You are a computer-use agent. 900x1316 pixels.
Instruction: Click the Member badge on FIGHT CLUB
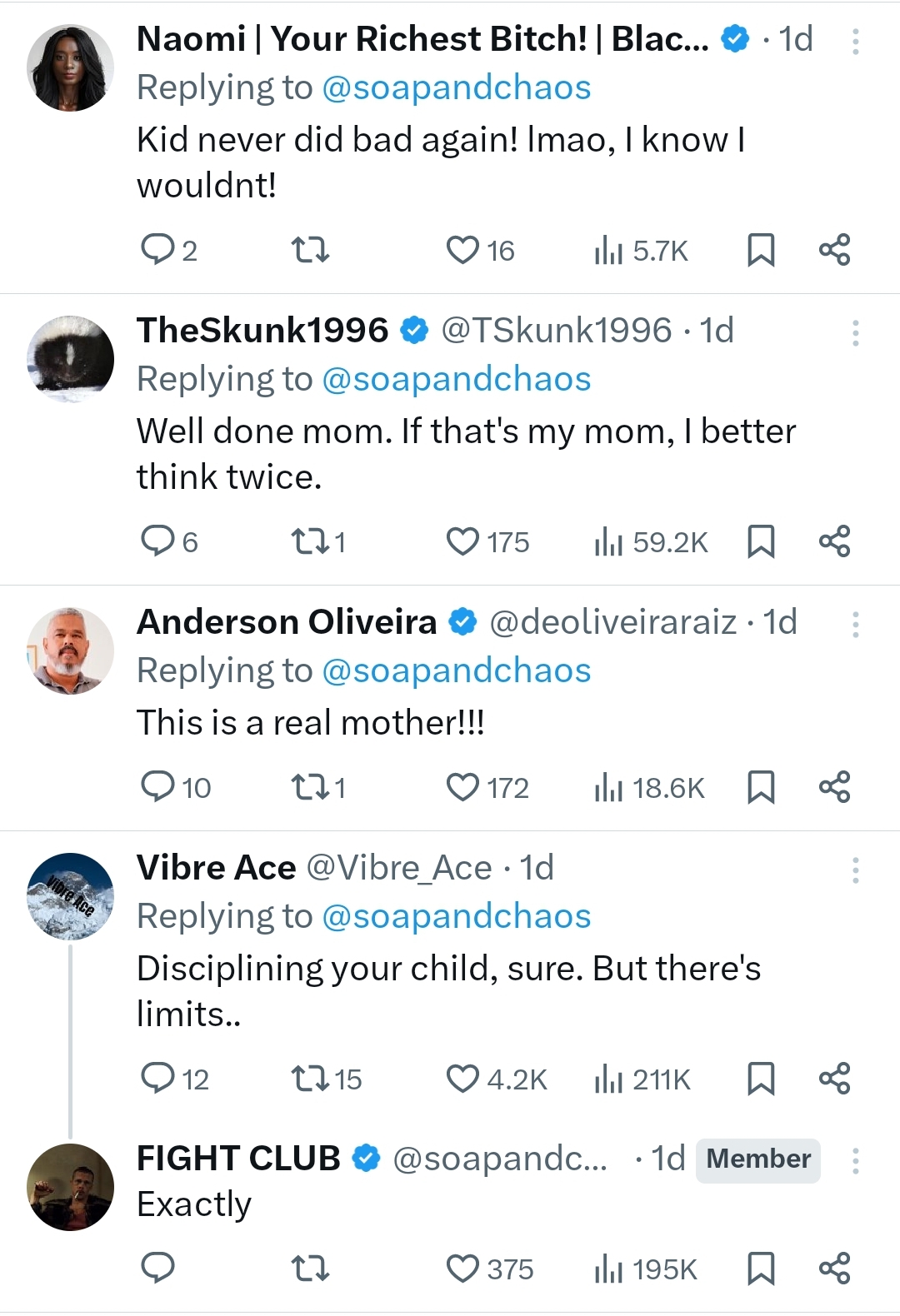pos(757,1159)
